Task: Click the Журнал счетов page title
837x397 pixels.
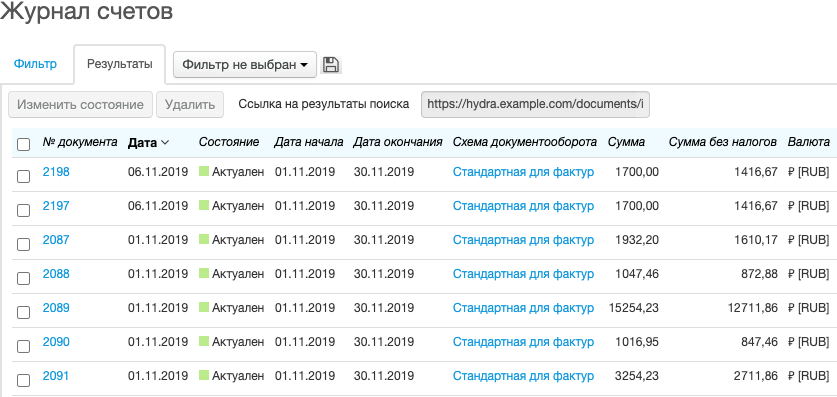Action: (86, 11)
